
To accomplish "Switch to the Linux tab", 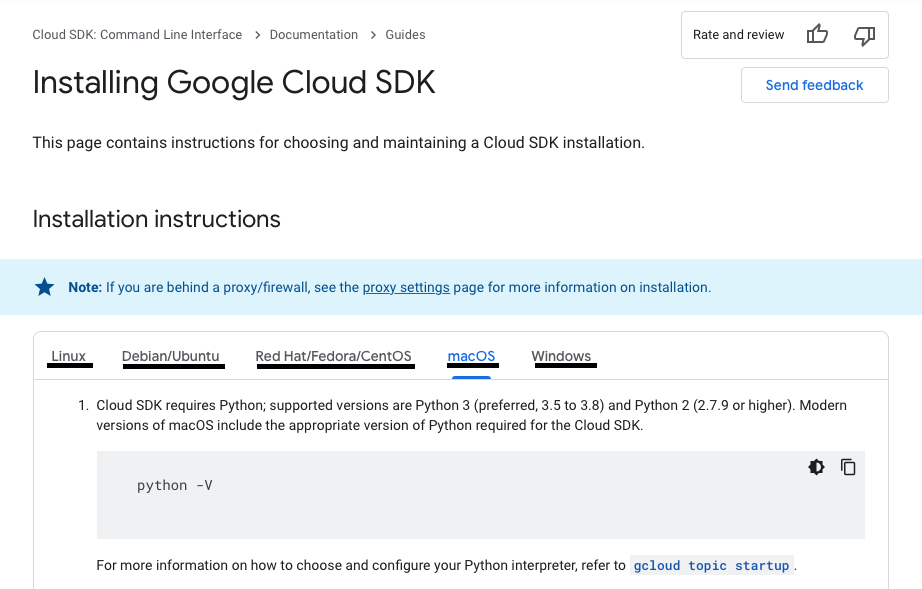I will 69,356.
